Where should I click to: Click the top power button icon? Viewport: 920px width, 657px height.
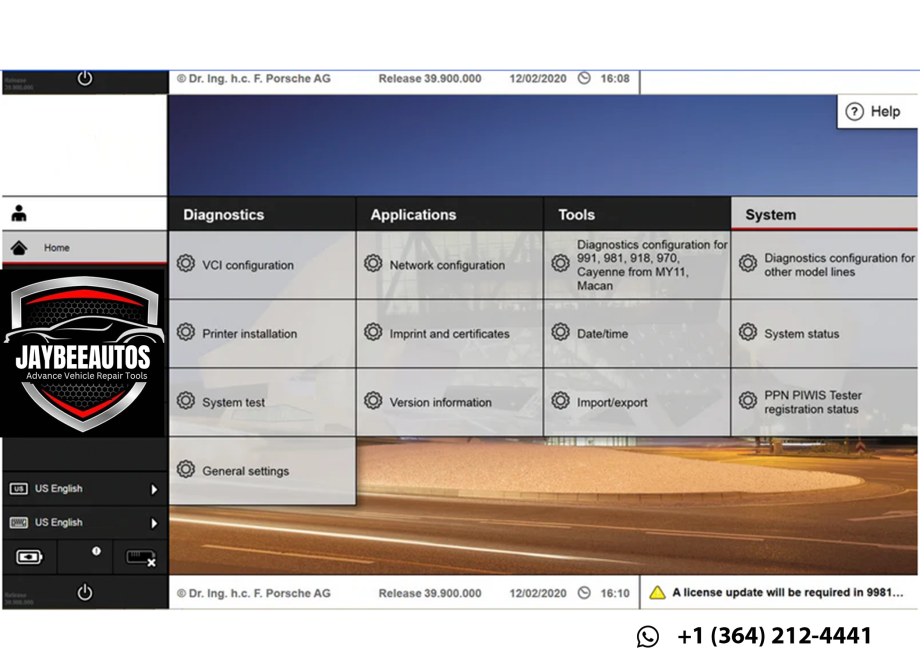84,78
